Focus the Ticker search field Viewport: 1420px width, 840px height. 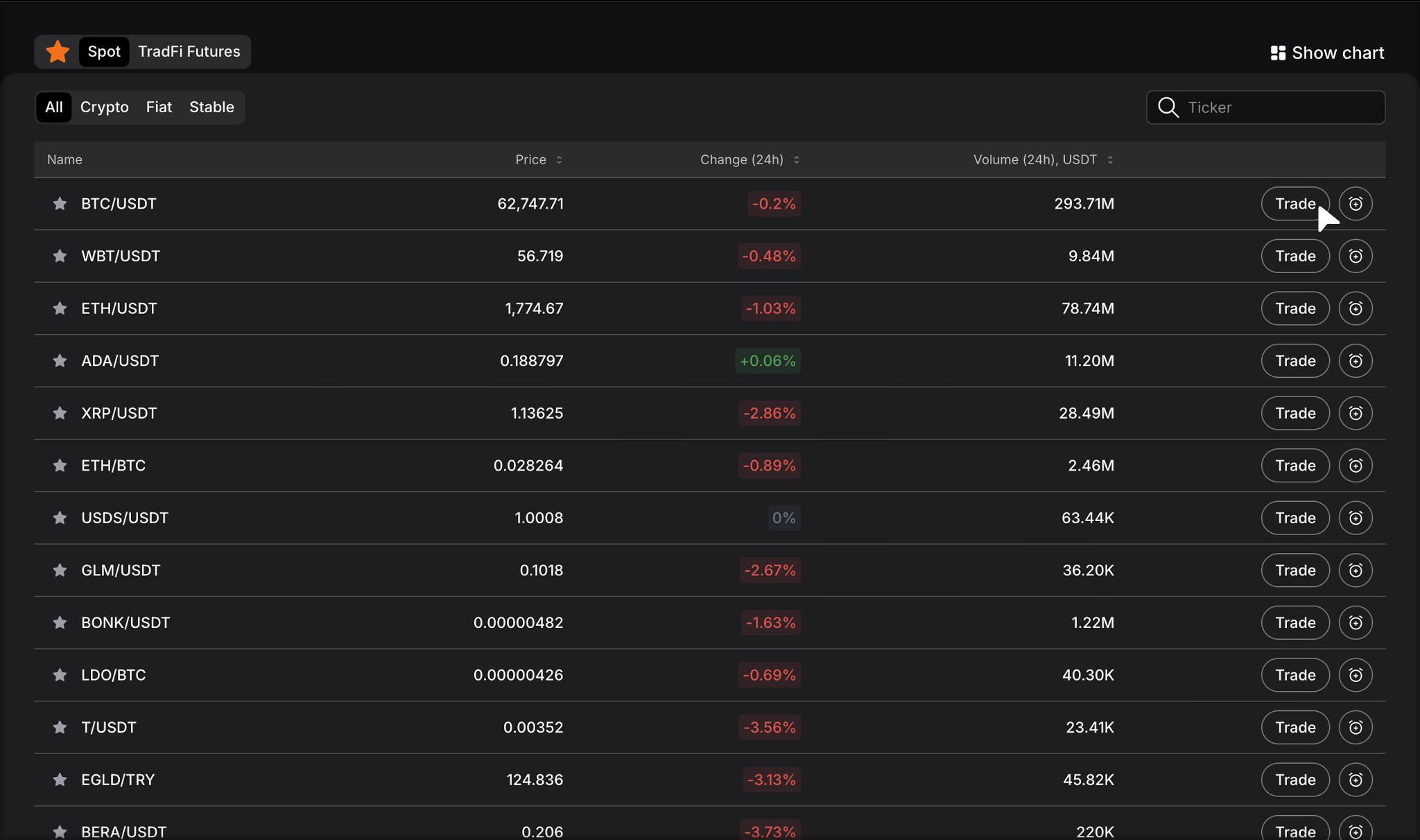coord(1266,107)
